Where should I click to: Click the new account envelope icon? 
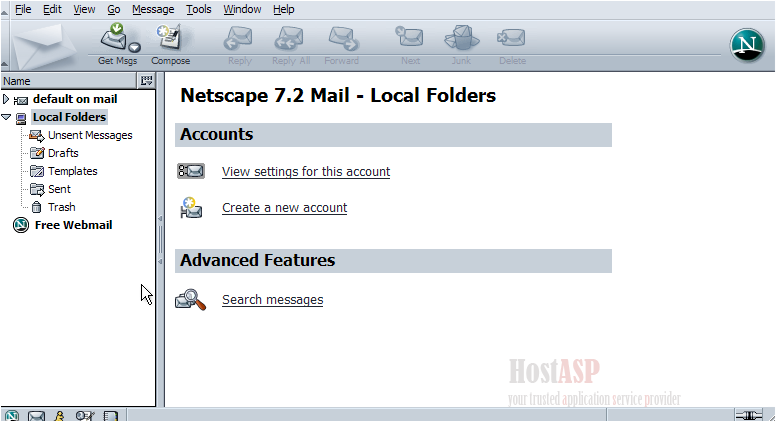click(x=191, y=208)
